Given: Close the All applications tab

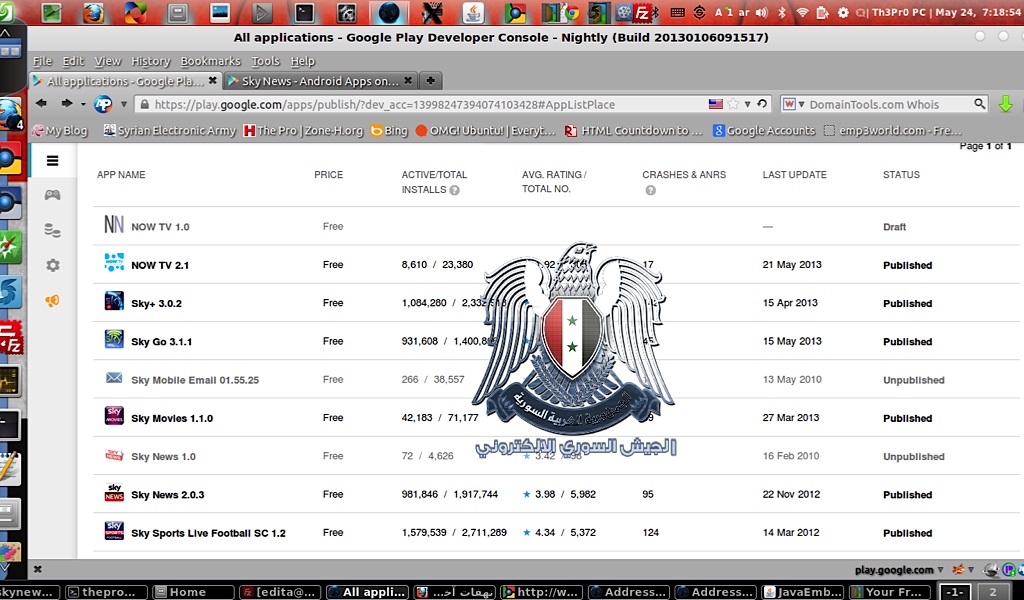Looking at the screenshot, I should pyautogui.click(x=212, y=80).
